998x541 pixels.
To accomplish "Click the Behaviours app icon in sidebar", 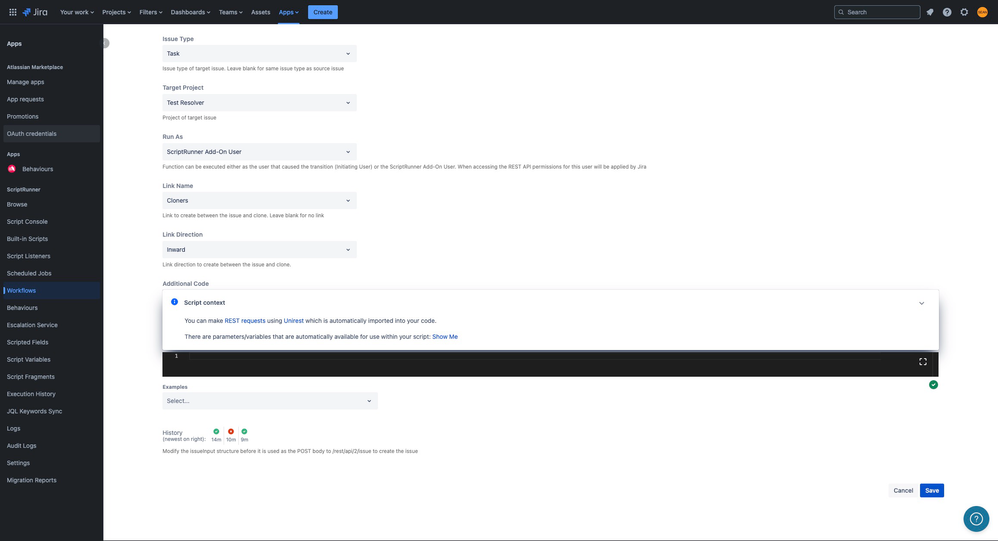I will pos(11,169).
